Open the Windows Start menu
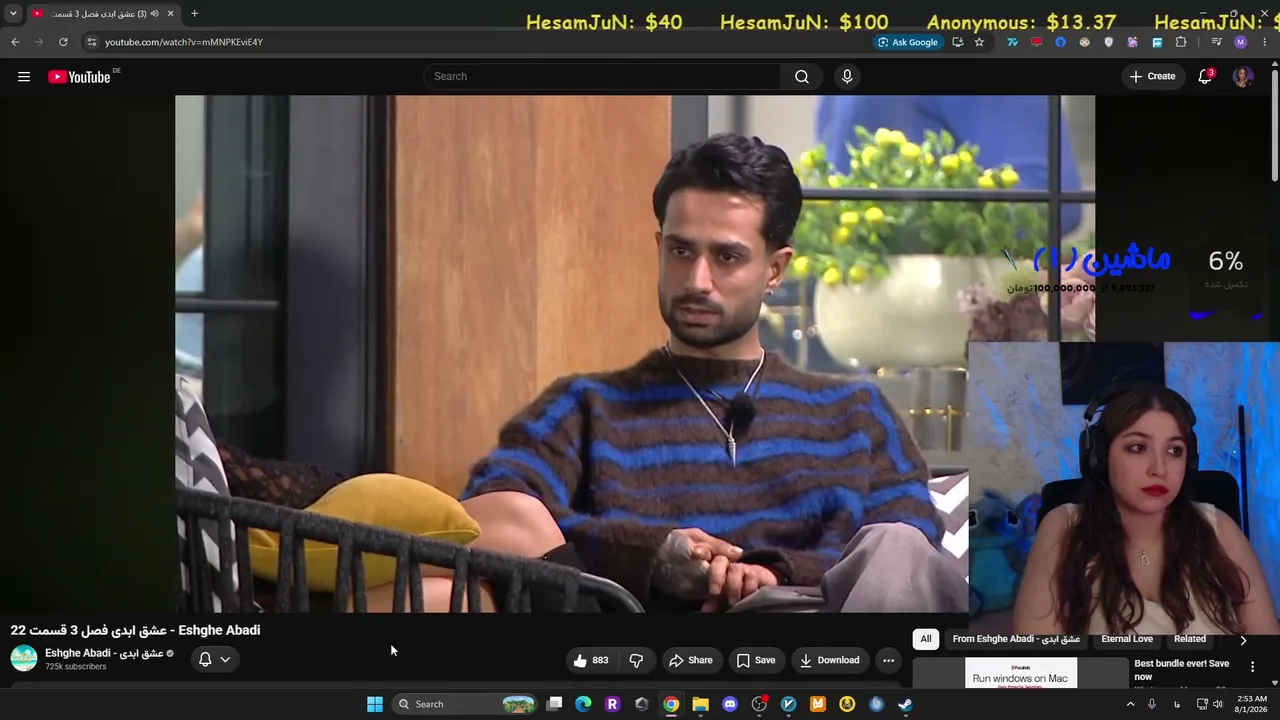The width and height of the screenshot is (1280, 720). [x=375, y=704]
